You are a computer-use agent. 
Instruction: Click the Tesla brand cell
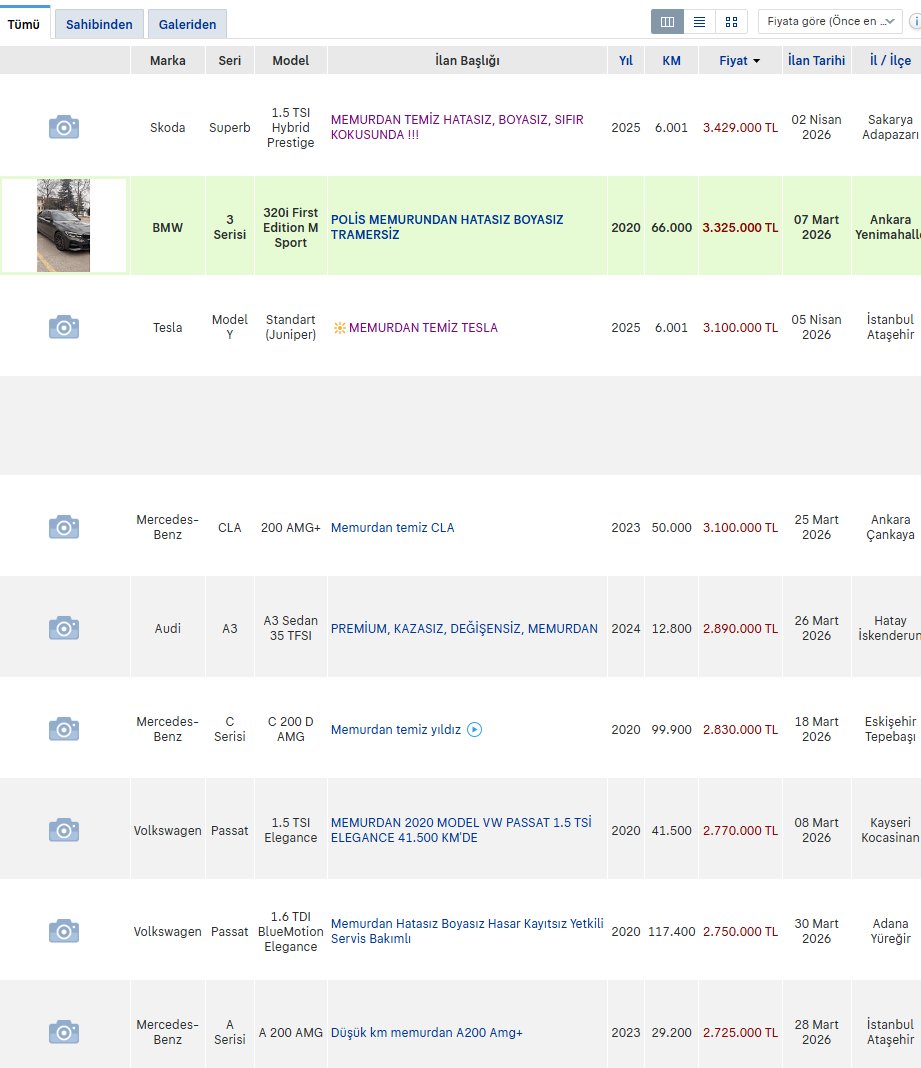coord(168,328)
